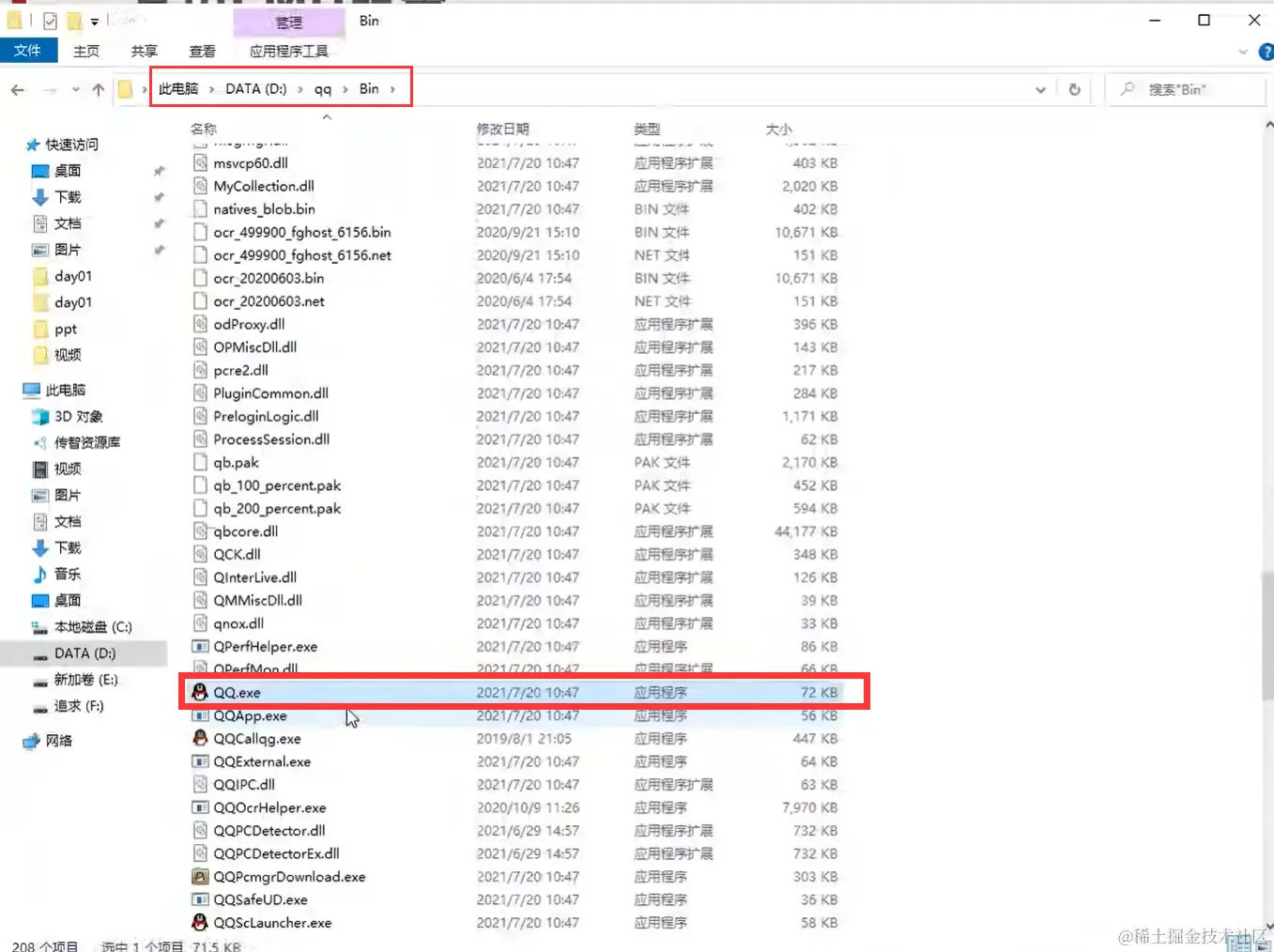This screenshot has height=952, width=1274.
Task: Select the QPerfHelper.exe file icon
Action: [200, 646]
